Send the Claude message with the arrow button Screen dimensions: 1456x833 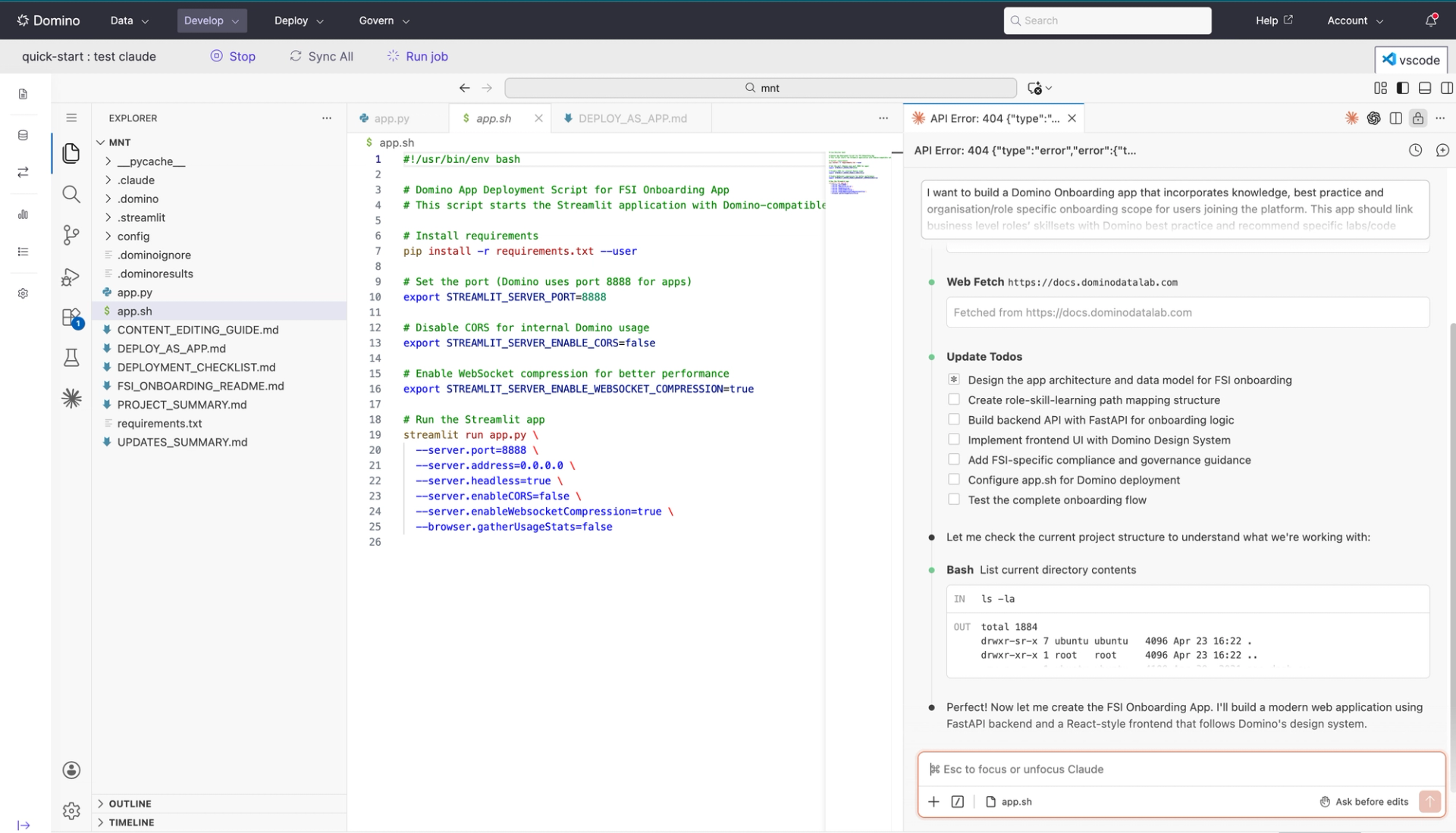1429,801
